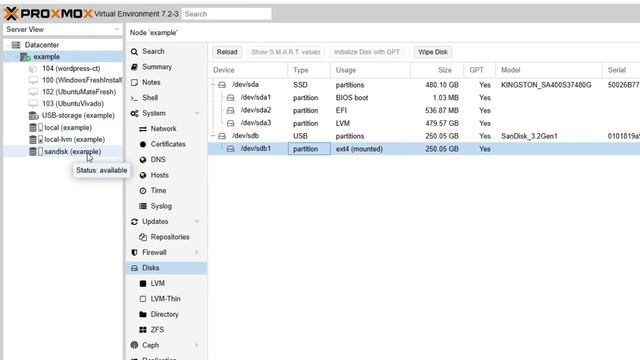640x360 pixels.
Task: Click the Summary book icon
Action: (134, 67)
